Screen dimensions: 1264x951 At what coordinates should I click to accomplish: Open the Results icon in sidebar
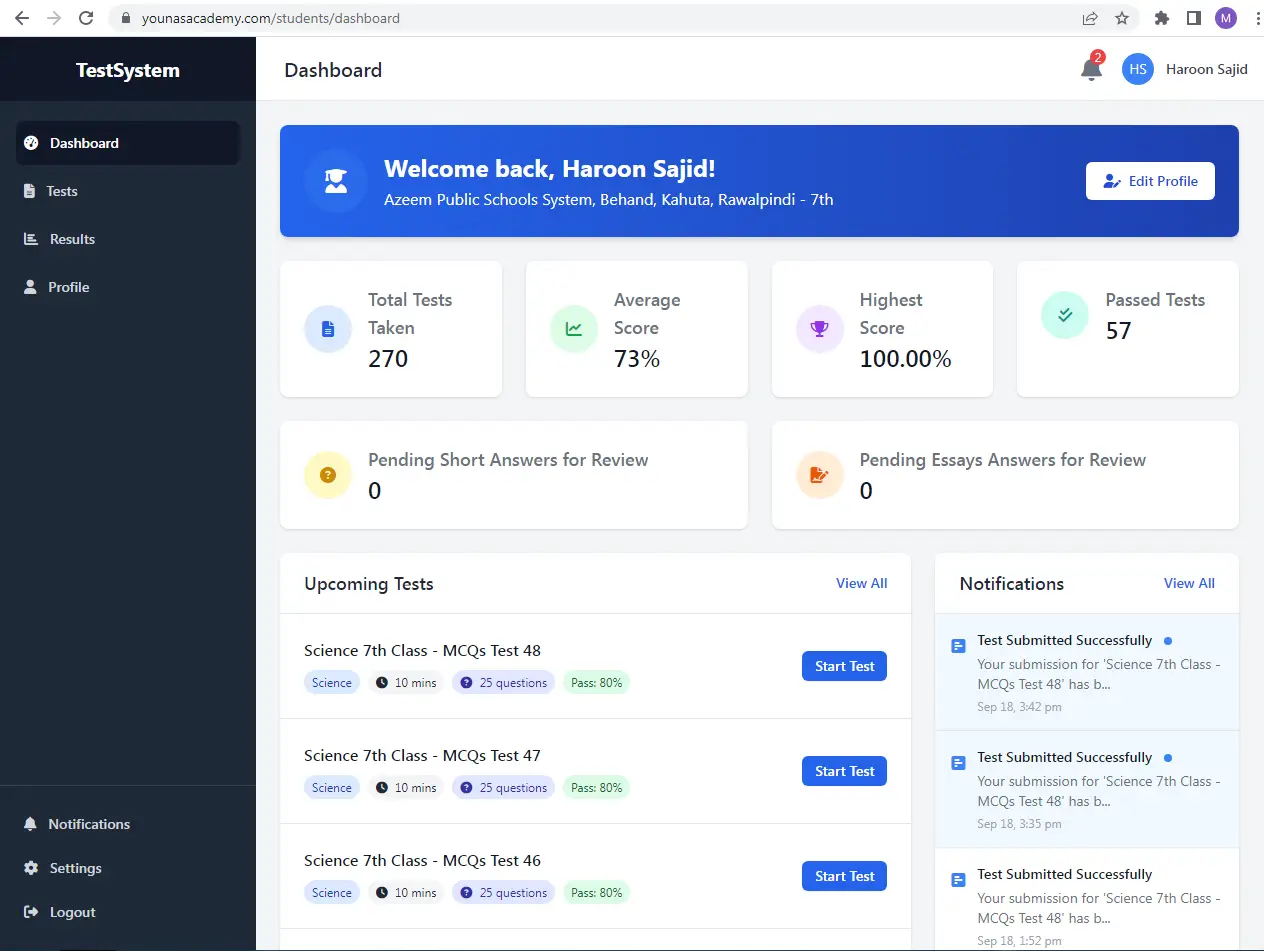[29, 239]
